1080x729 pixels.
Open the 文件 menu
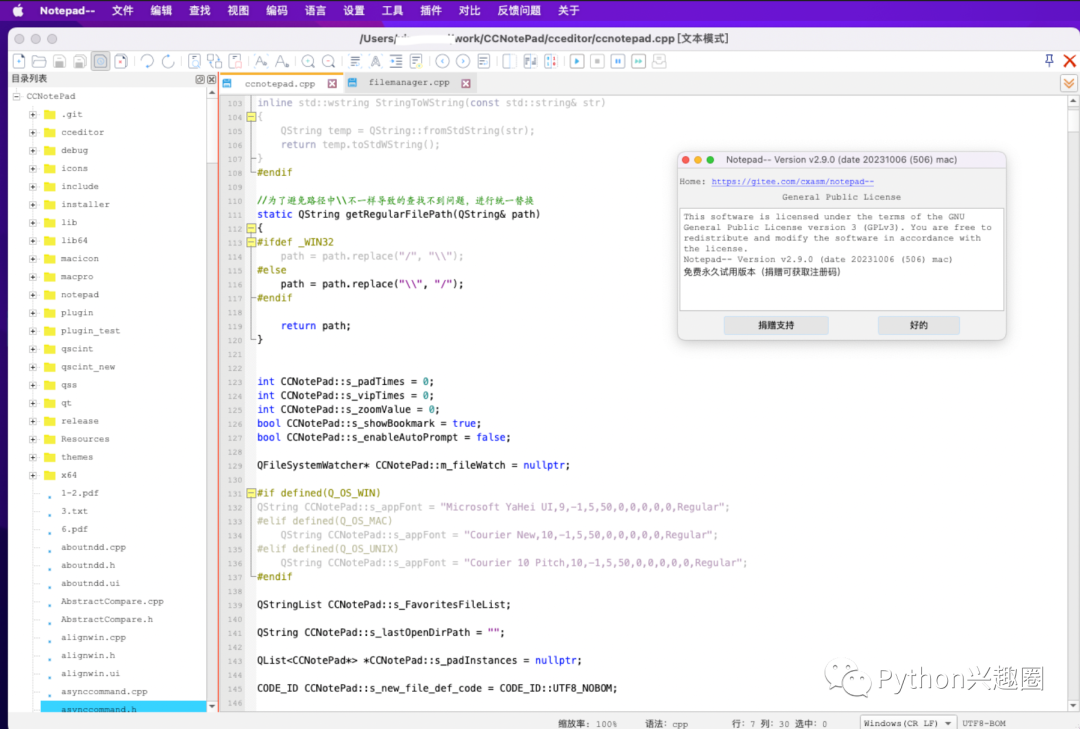[122, 10]
